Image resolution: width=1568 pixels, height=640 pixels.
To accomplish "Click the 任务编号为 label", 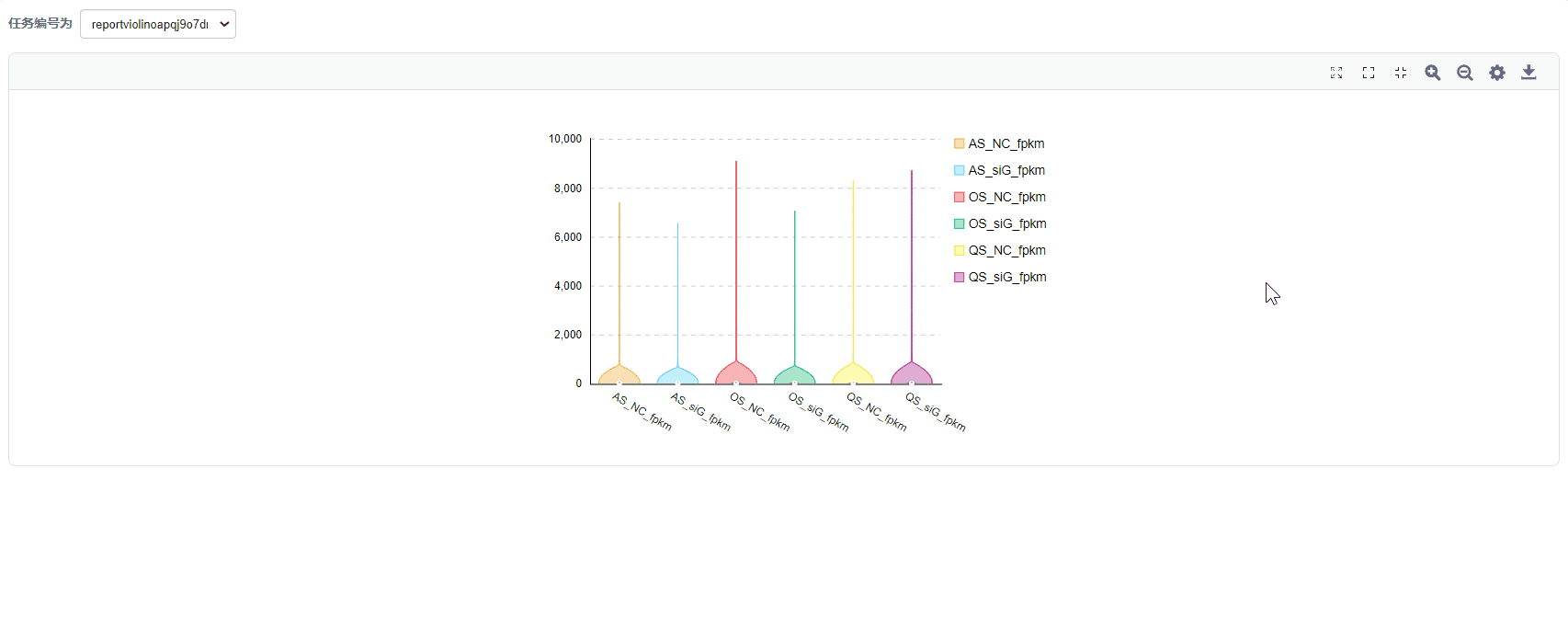I will tap(40, 24).
